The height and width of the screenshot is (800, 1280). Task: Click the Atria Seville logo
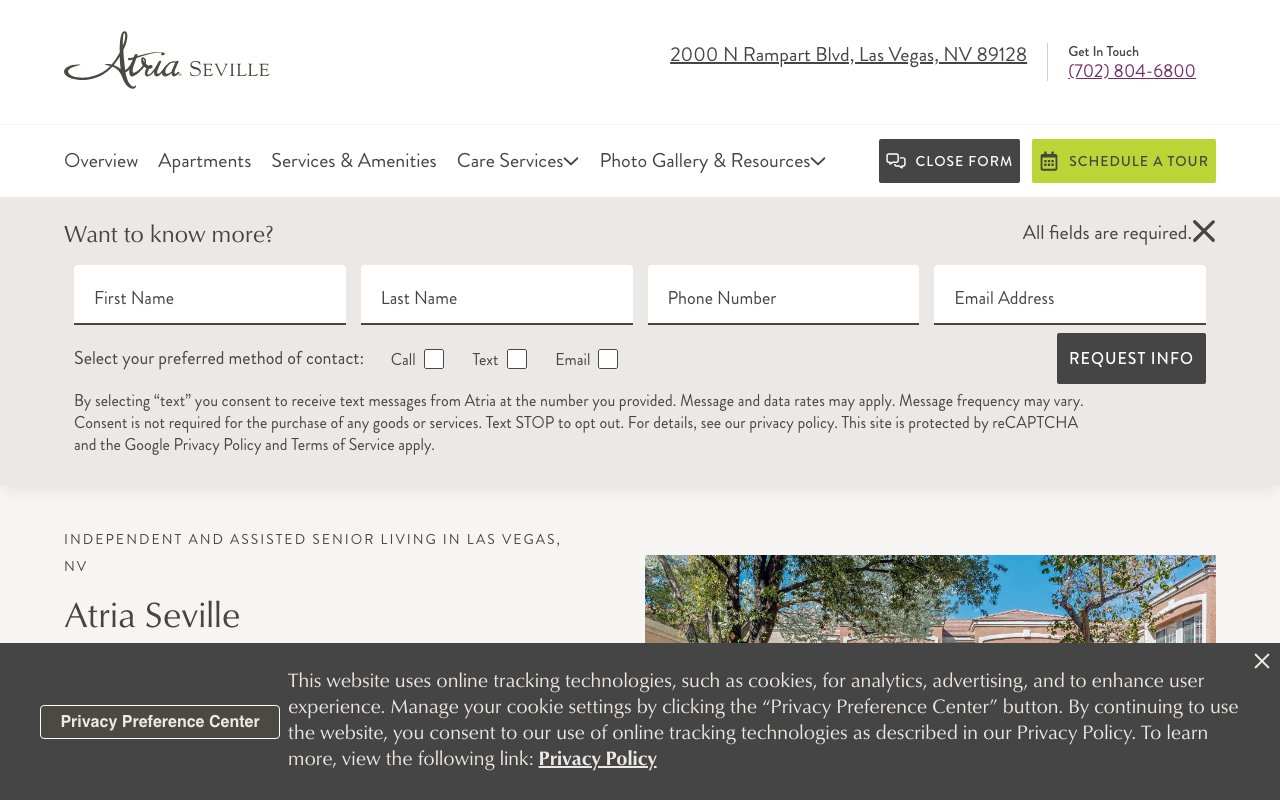[167, 60]
